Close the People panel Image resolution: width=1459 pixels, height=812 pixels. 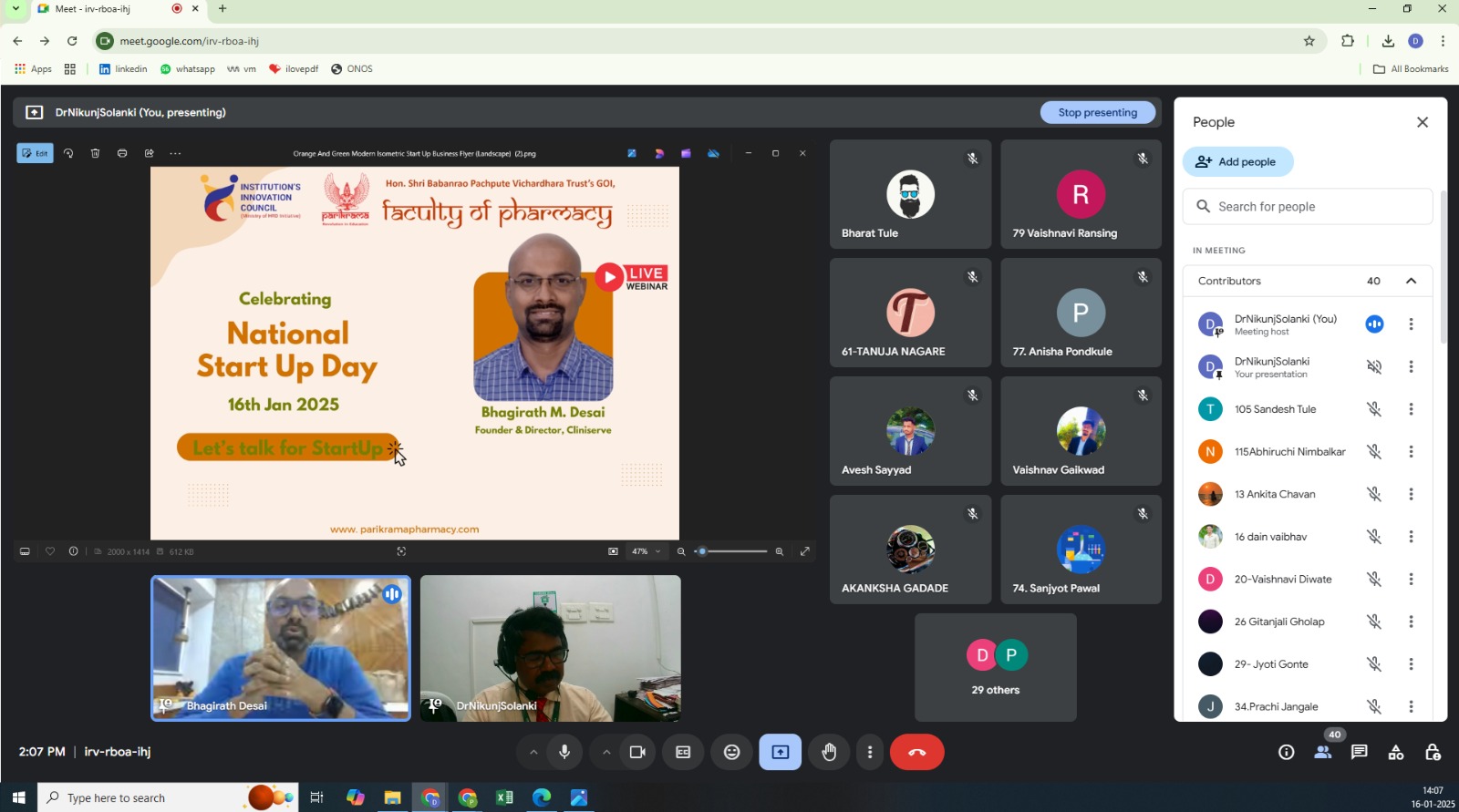(1422, 122)
